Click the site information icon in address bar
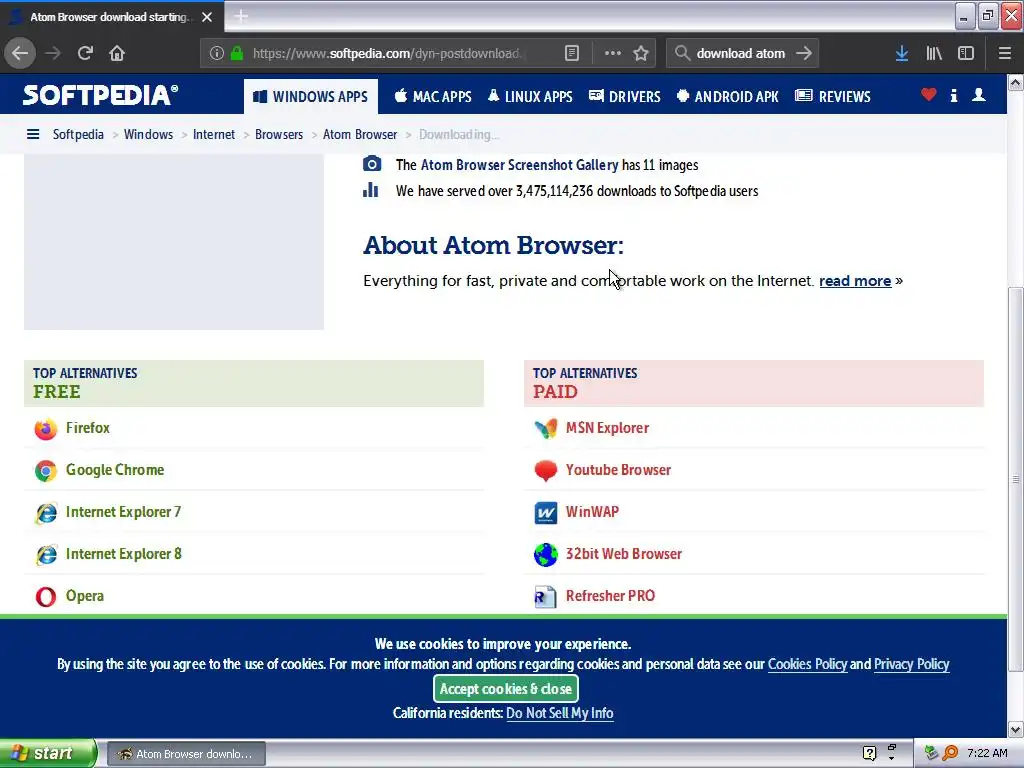 [217, 53]
